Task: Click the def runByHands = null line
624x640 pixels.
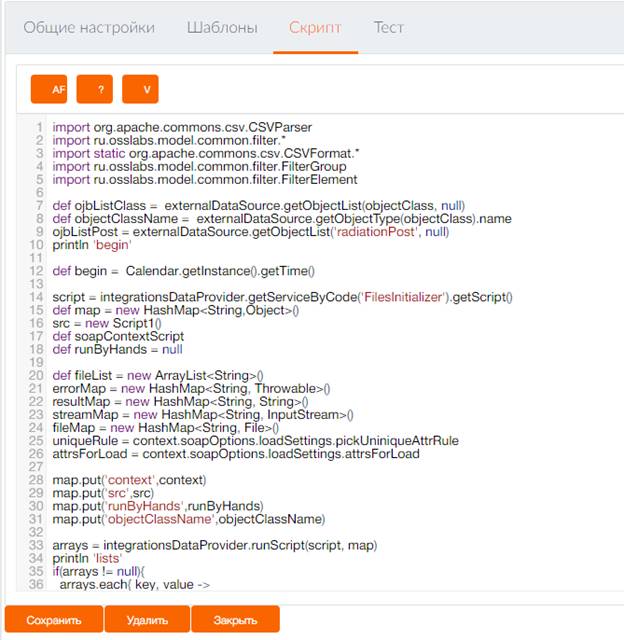Action: [x=118, y=349]
